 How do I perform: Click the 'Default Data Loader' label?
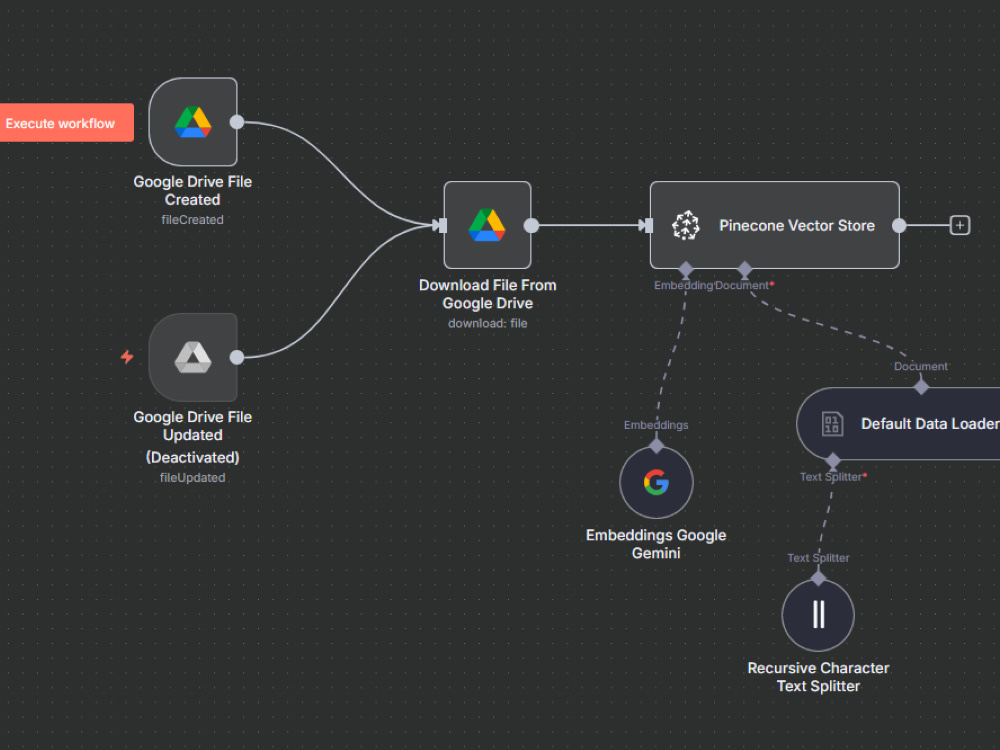point(930,424)
